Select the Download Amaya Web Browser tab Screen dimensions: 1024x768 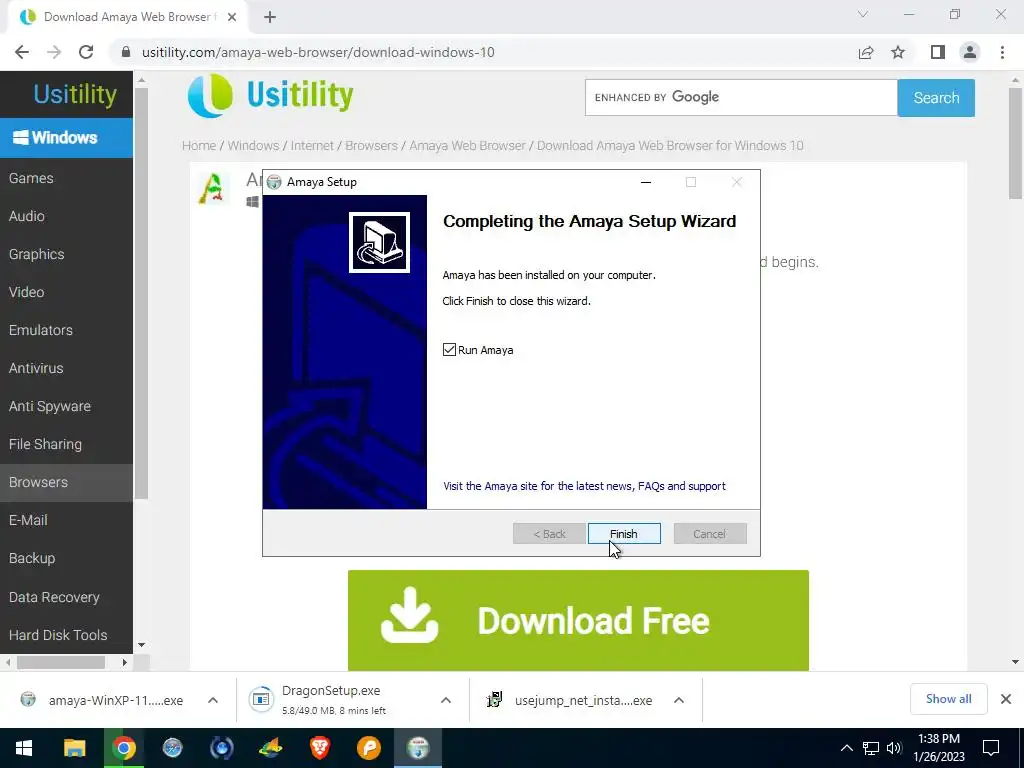[x=127, y=17]
